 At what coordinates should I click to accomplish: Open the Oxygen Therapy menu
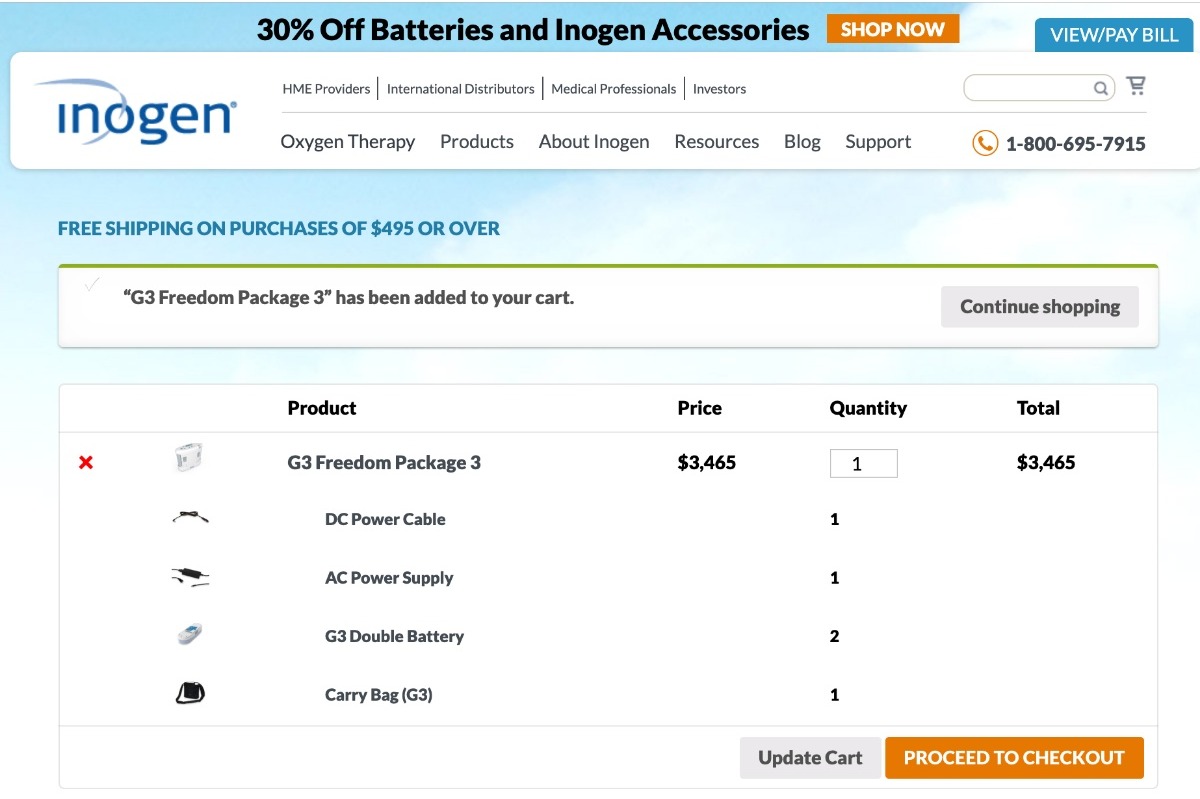348,142
